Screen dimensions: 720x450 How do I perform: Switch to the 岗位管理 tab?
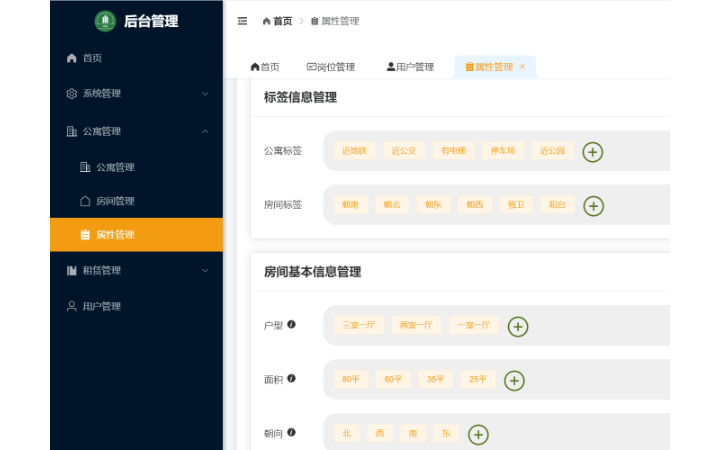[331, 67]
